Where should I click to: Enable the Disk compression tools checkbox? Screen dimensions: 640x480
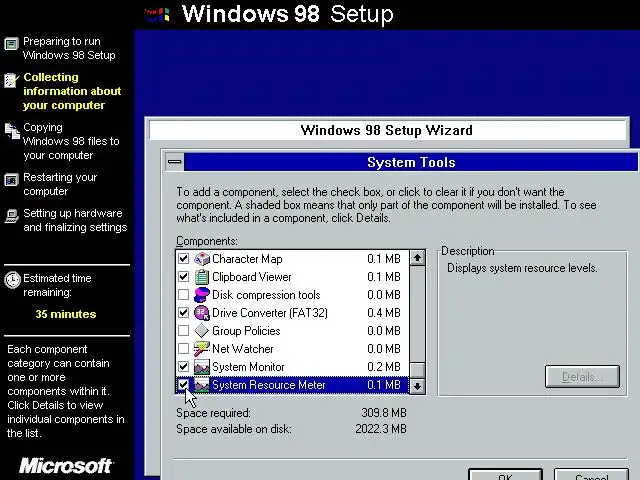pos(184,295)
